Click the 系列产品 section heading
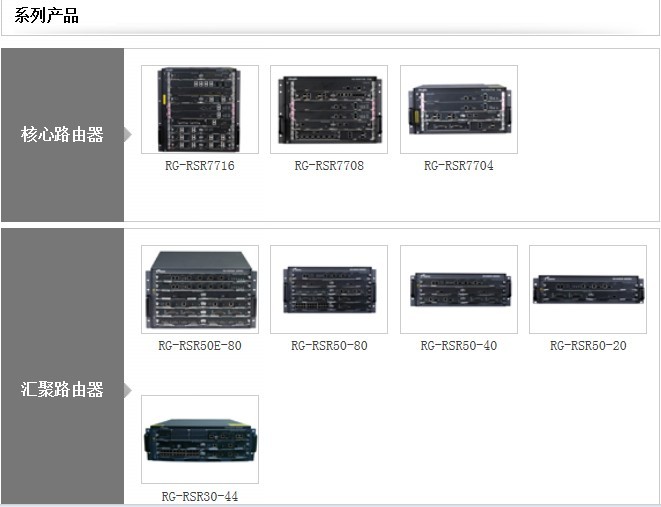 point(46,16)
